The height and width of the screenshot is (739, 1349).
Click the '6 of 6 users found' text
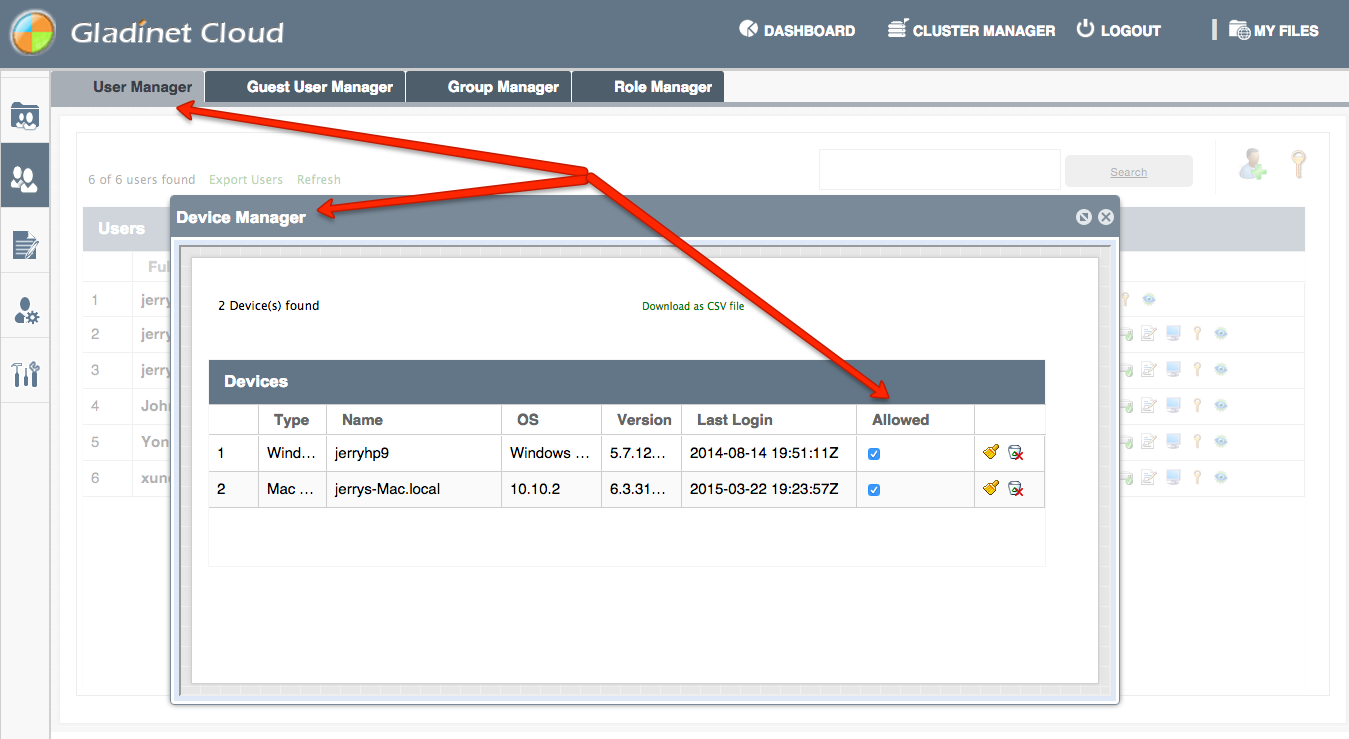point(142,180)
